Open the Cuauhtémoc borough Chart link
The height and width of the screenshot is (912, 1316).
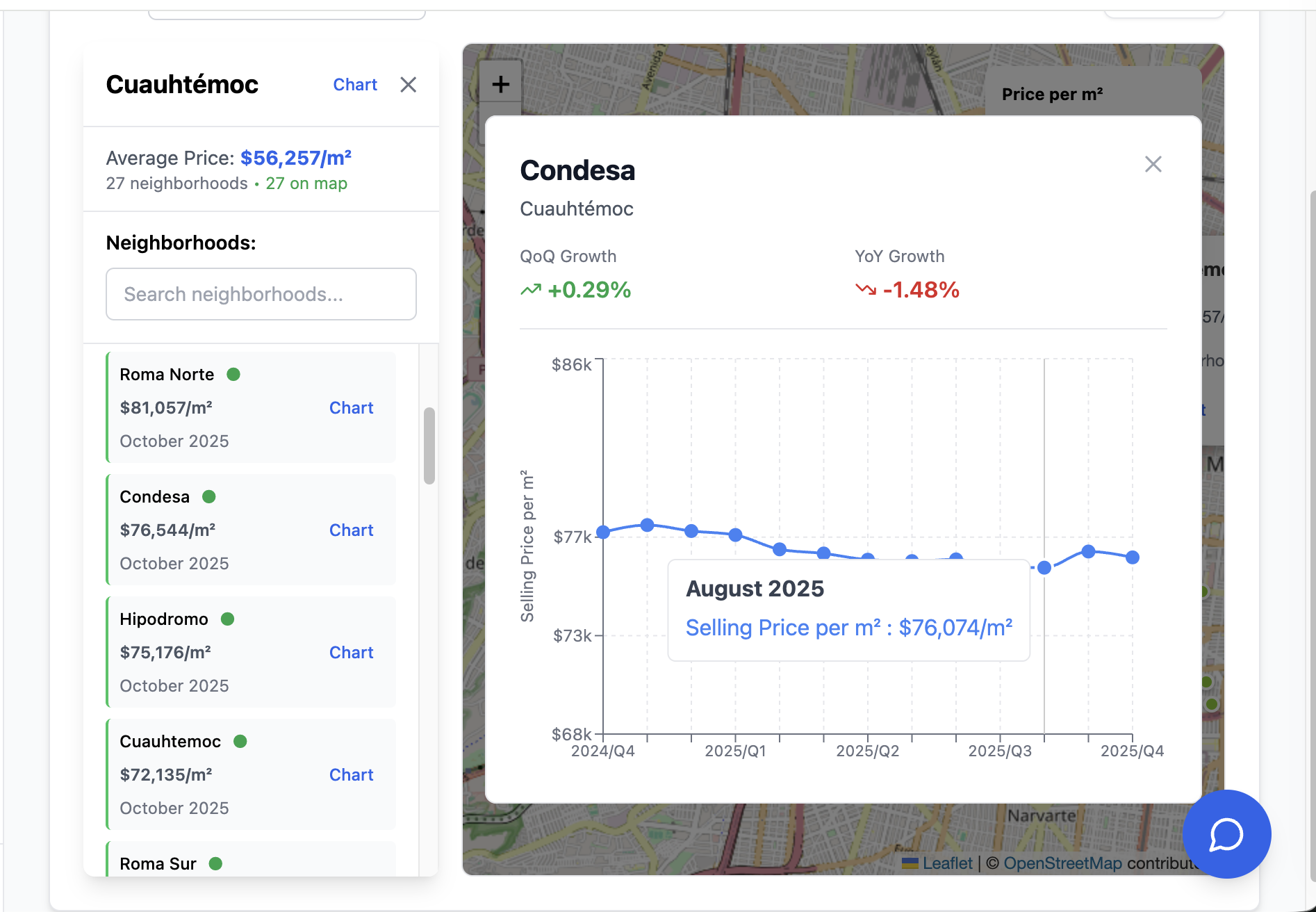point(355,85)
